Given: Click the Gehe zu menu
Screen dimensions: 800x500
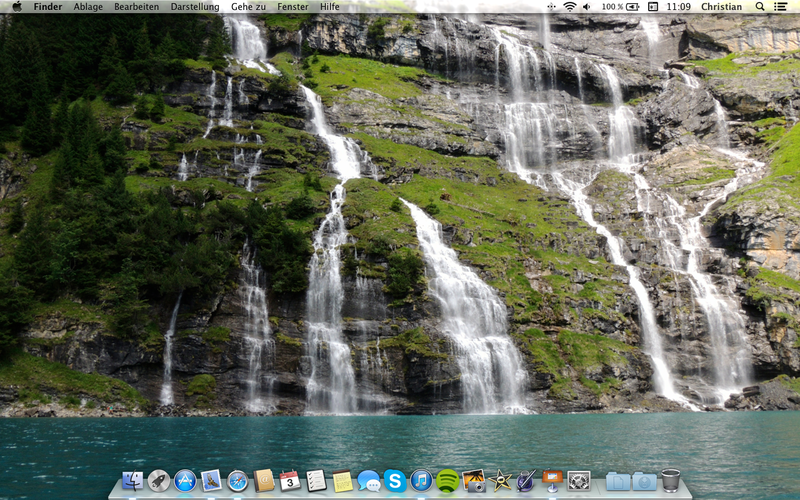Looking at the screenshot, I should point(248,7).
